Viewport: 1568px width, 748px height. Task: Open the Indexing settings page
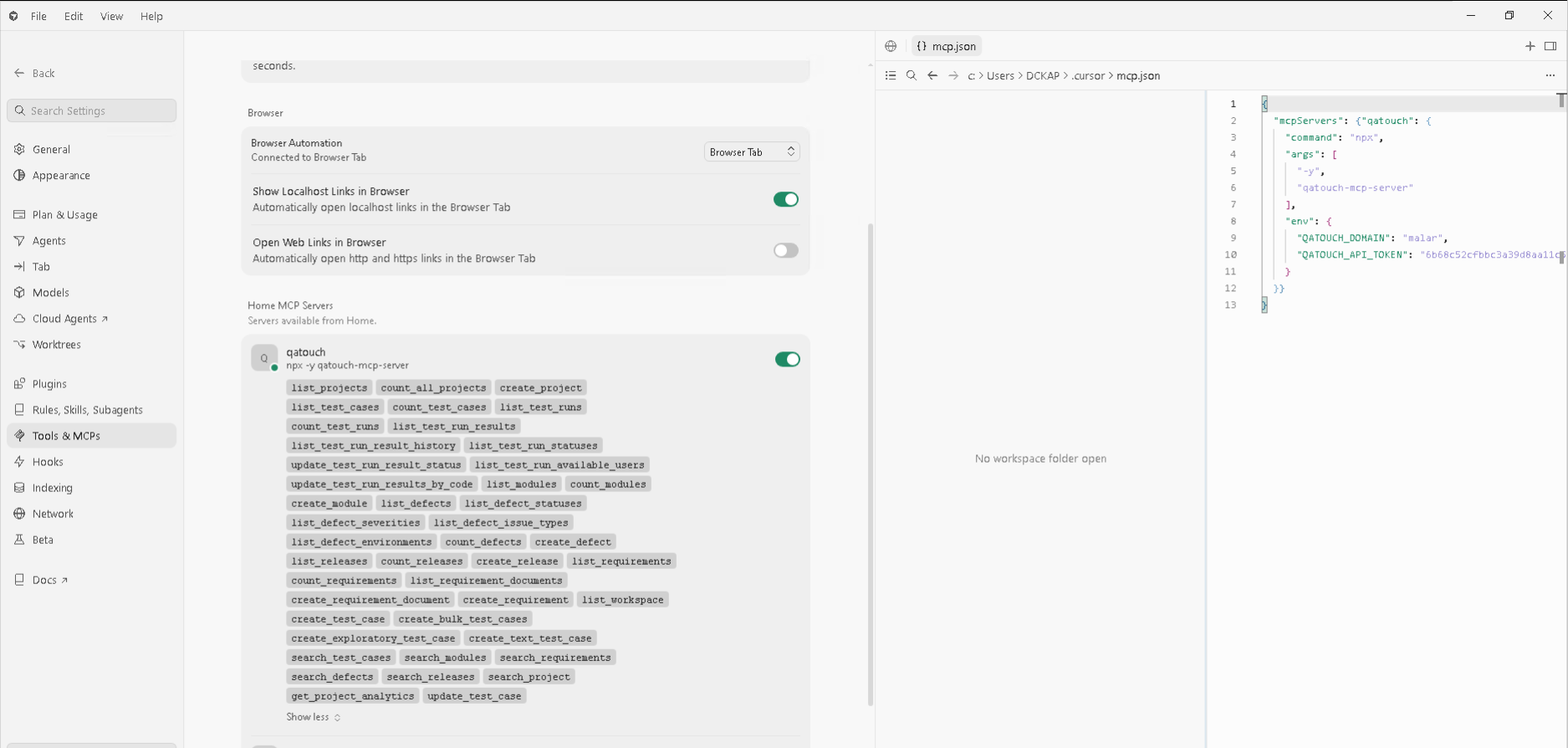click(91, 487)
